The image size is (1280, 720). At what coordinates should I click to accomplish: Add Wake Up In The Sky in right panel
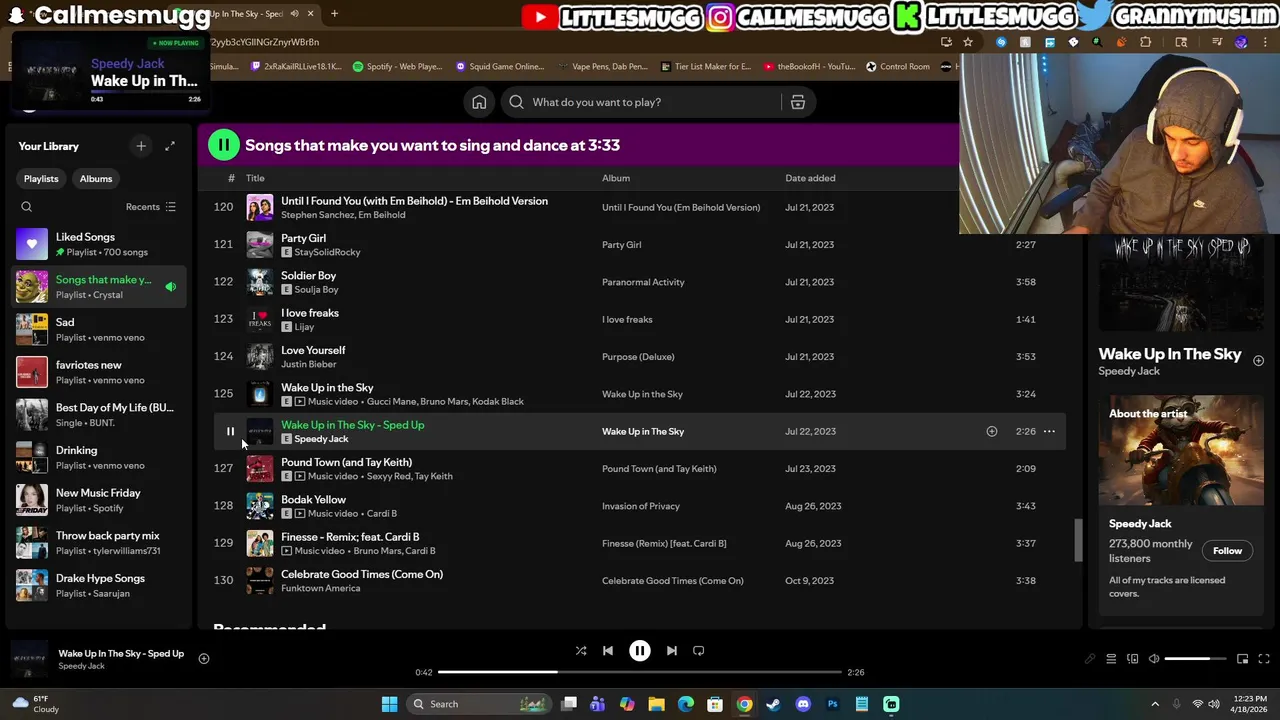pos(1258,360)
